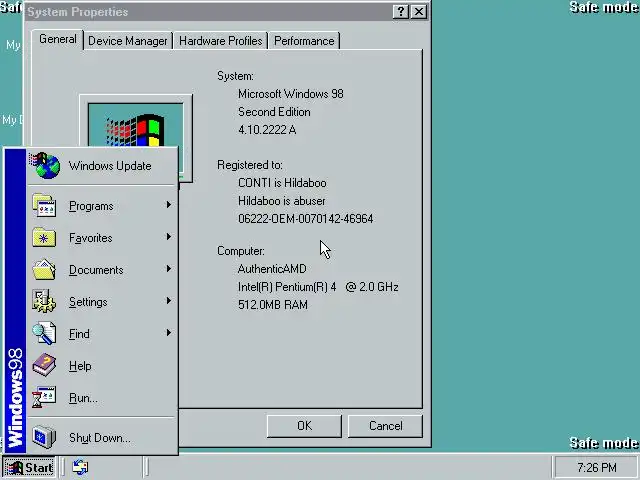
Task: Choose the Documents menu label
Action: coord(96,270)
